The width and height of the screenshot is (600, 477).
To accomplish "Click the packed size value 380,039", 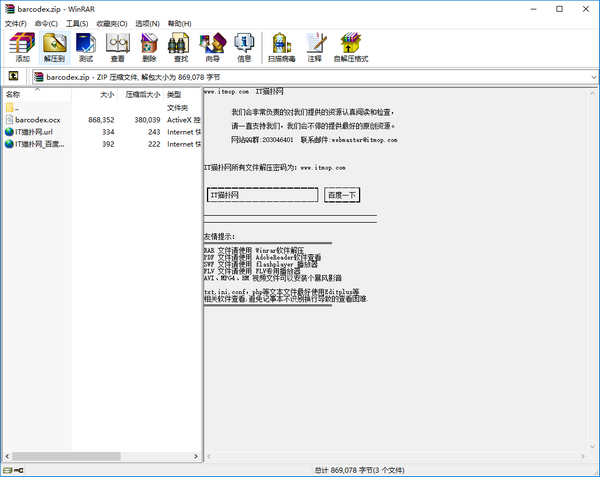I will pyautogui.click(x=147, y=120).
